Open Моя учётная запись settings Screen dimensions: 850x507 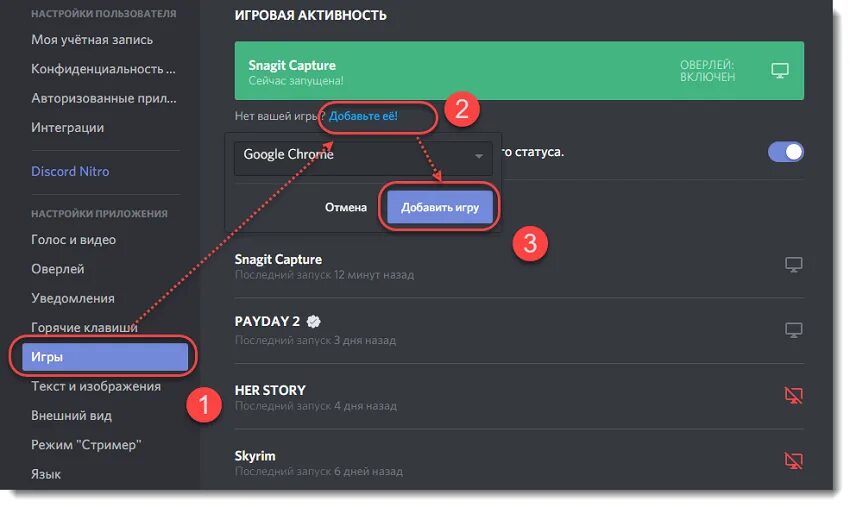click(x=92, y=40)
